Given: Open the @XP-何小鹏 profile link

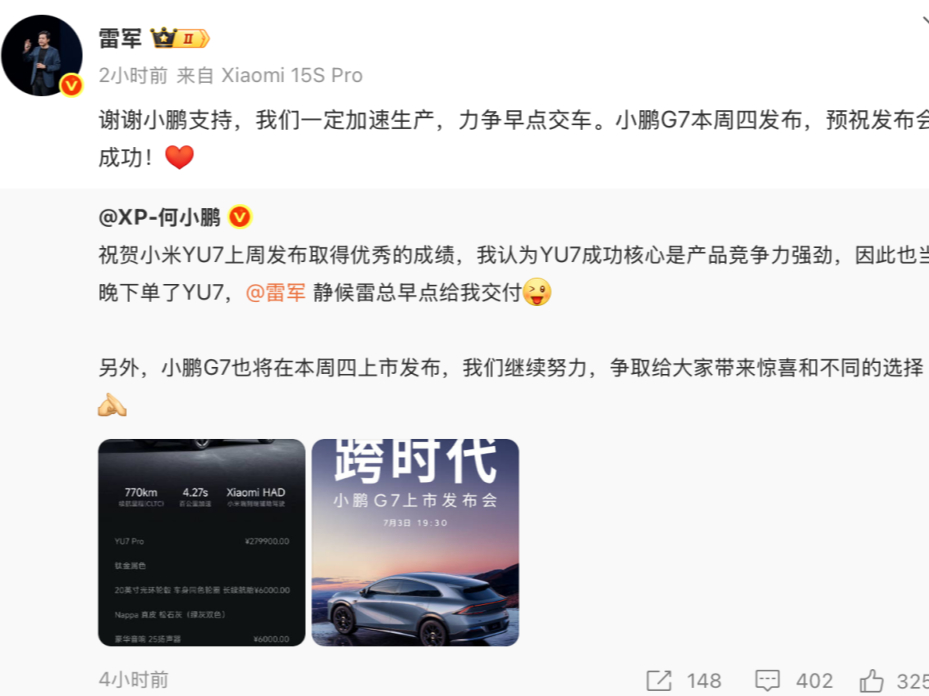Looking at the screenshot, I should [159, 217].
